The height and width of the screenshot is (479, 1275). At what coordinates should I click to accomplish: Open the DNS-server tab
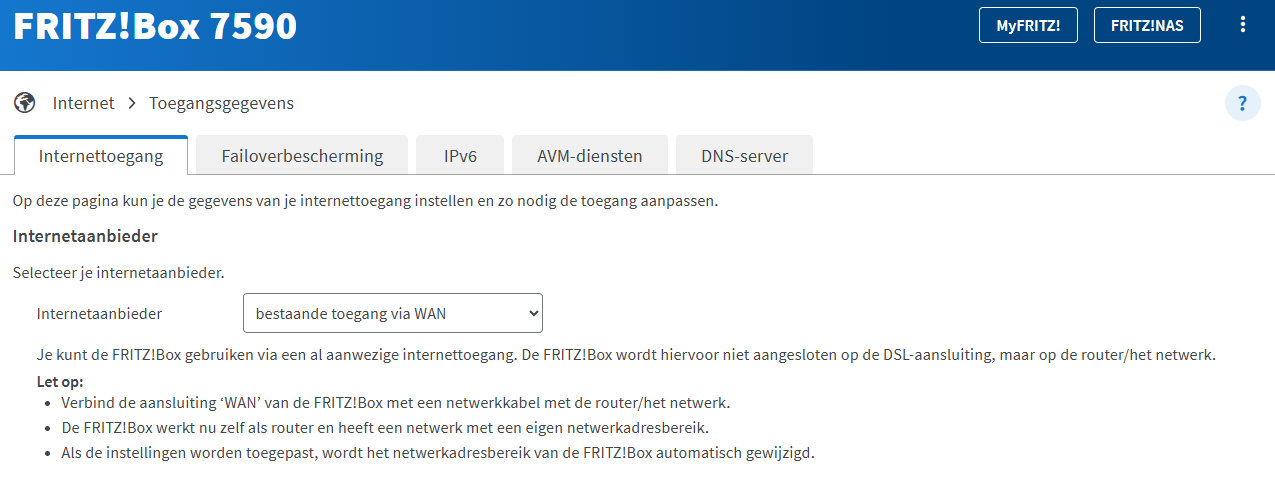744,156
